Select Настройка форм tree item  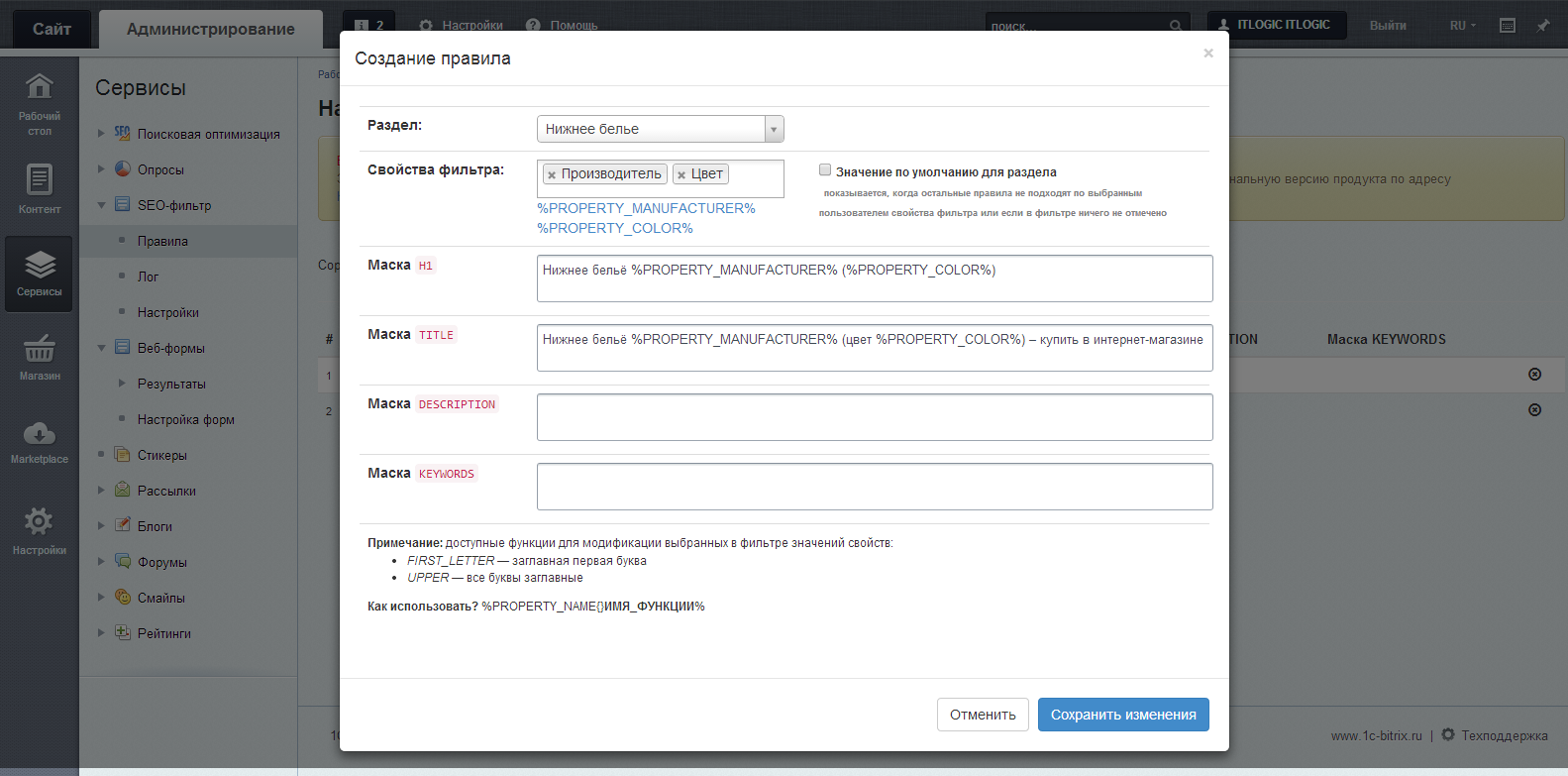185,419
